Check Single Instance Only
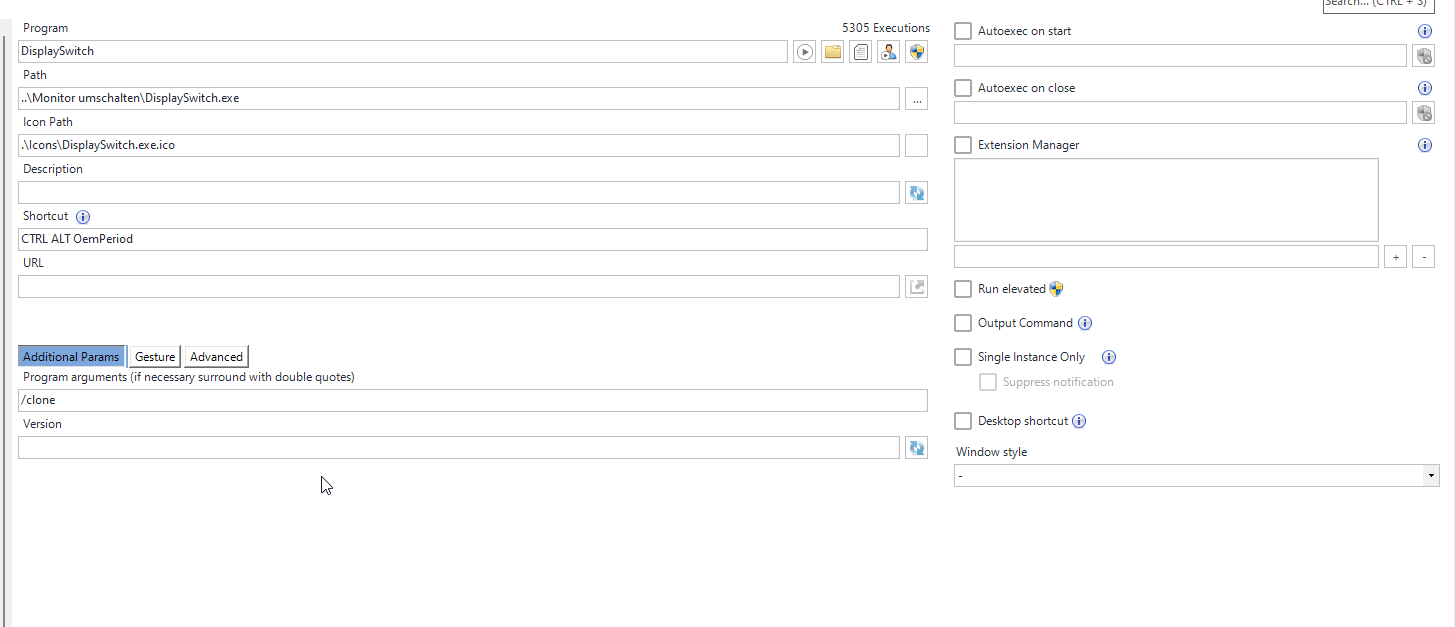 pos(963,357)
